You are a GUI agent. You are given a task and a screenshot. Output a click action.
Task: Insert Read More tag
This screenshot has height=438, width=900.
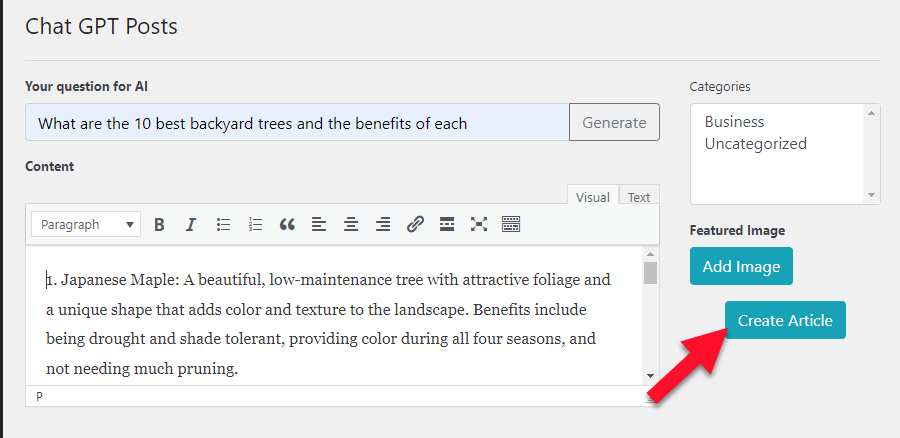coord(447,225)
